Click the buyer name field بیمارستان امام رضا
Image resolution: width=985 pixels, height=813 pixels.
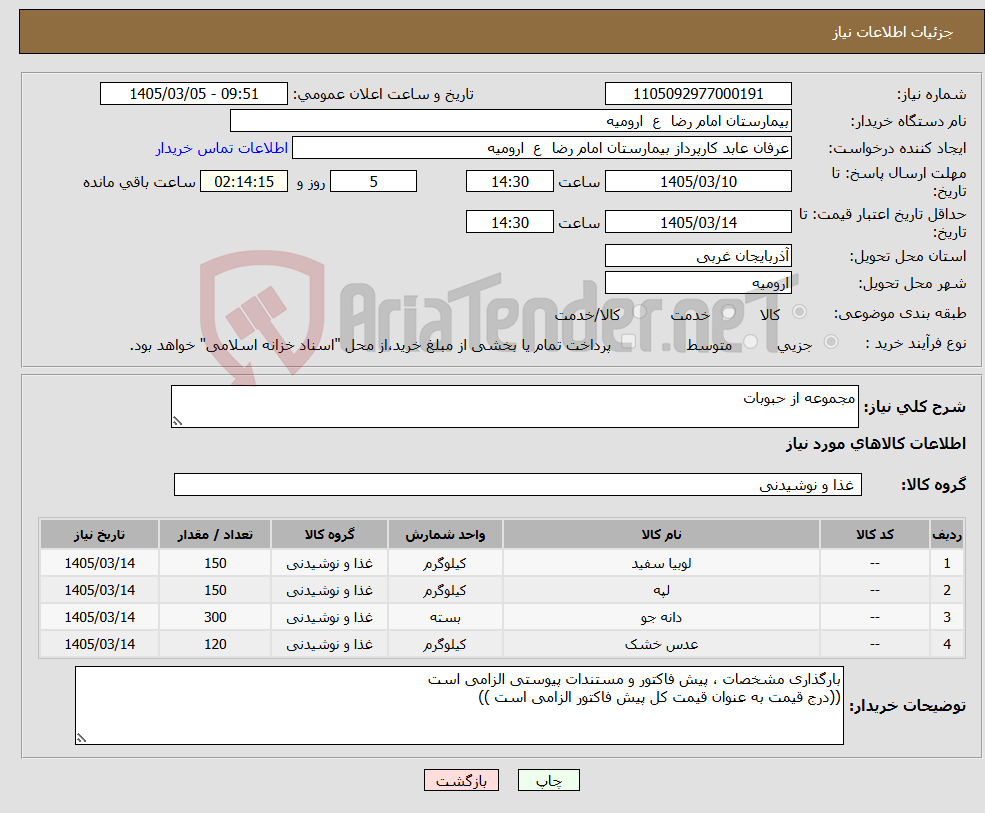coord(510,121)
